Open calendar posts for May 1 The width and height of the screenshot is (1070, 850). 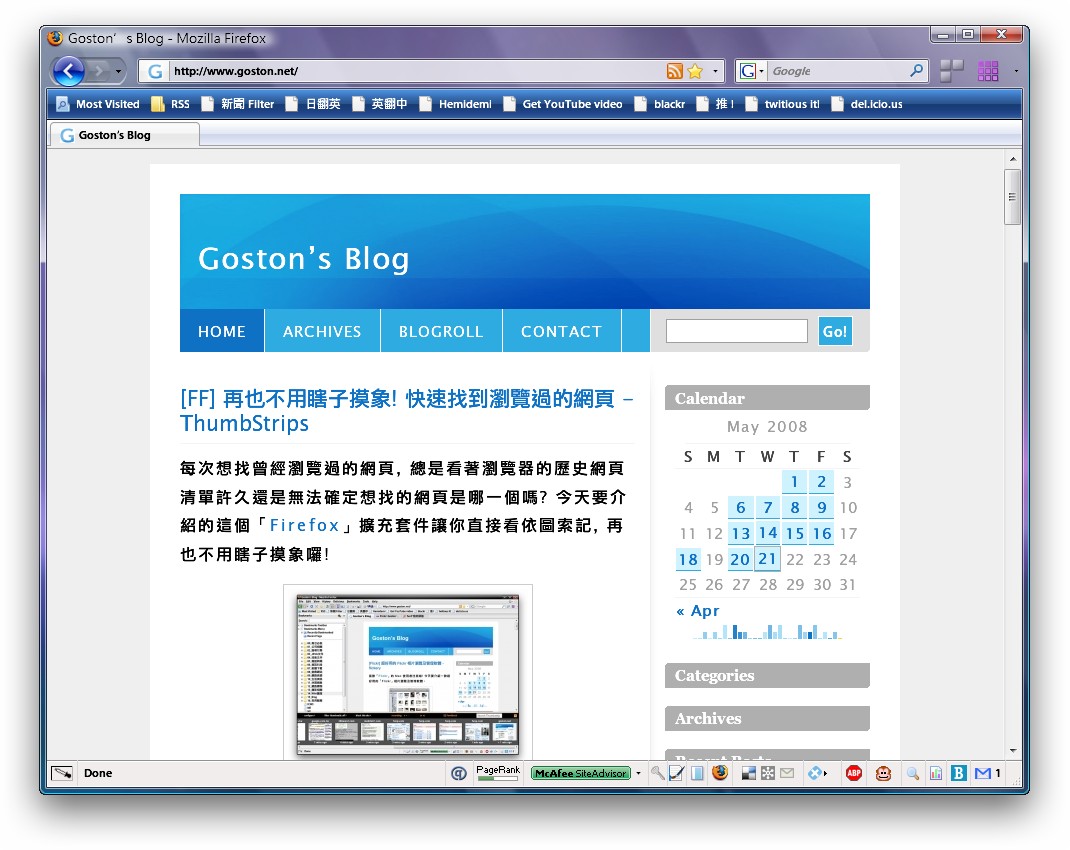[x=794, y=482]
